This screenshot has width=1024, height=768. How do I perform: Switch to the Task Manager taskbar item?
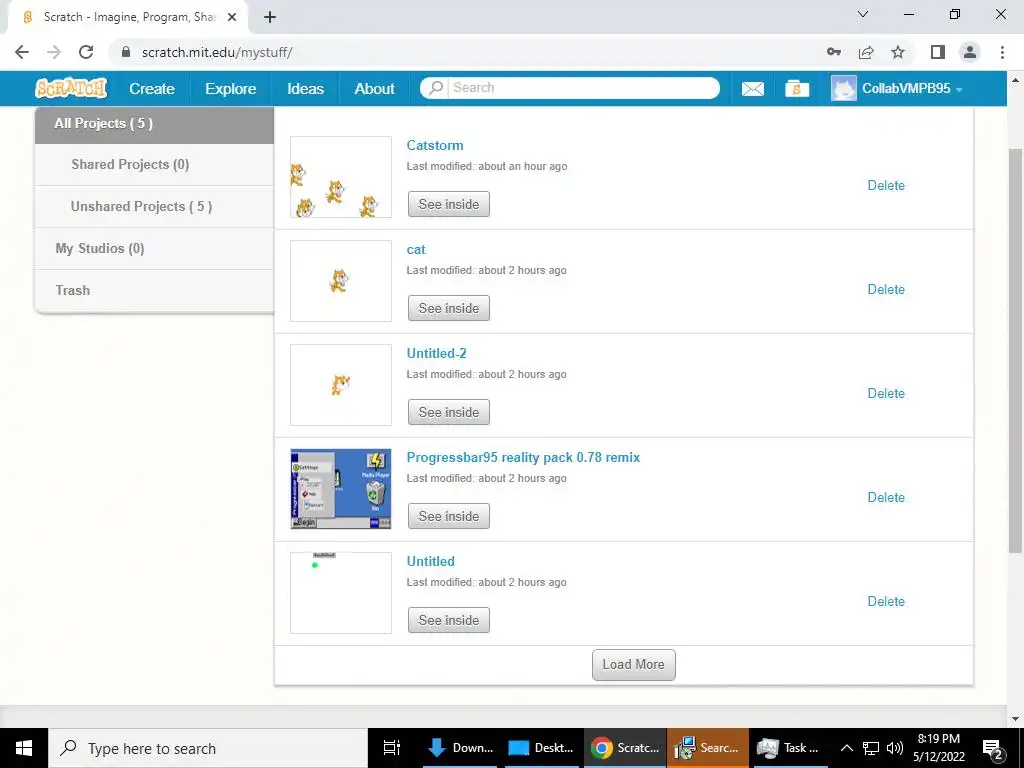(x=788, y=748)
